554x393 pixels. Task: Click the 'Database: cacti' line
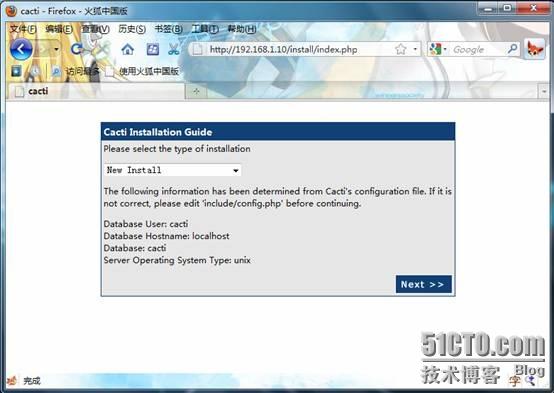coord(135,248)
